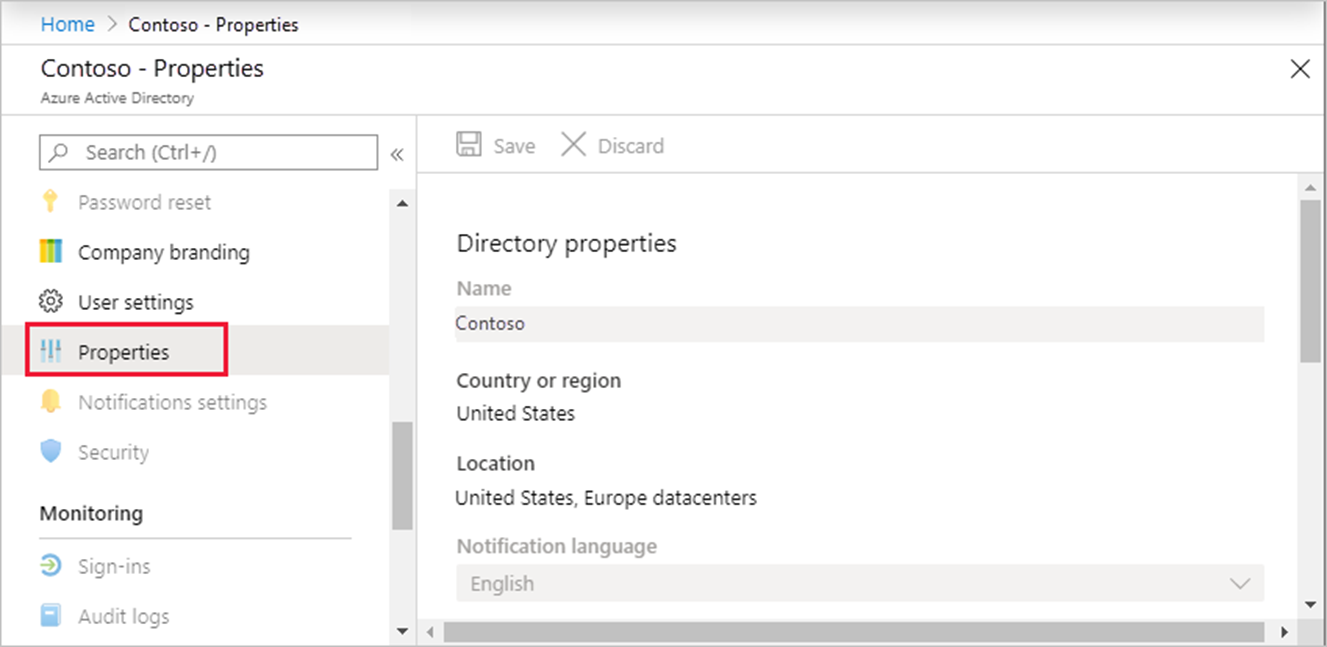This screenshot has width=1327, height=647.
Task: Click the Discard X icon
Action: coord(573,145)
